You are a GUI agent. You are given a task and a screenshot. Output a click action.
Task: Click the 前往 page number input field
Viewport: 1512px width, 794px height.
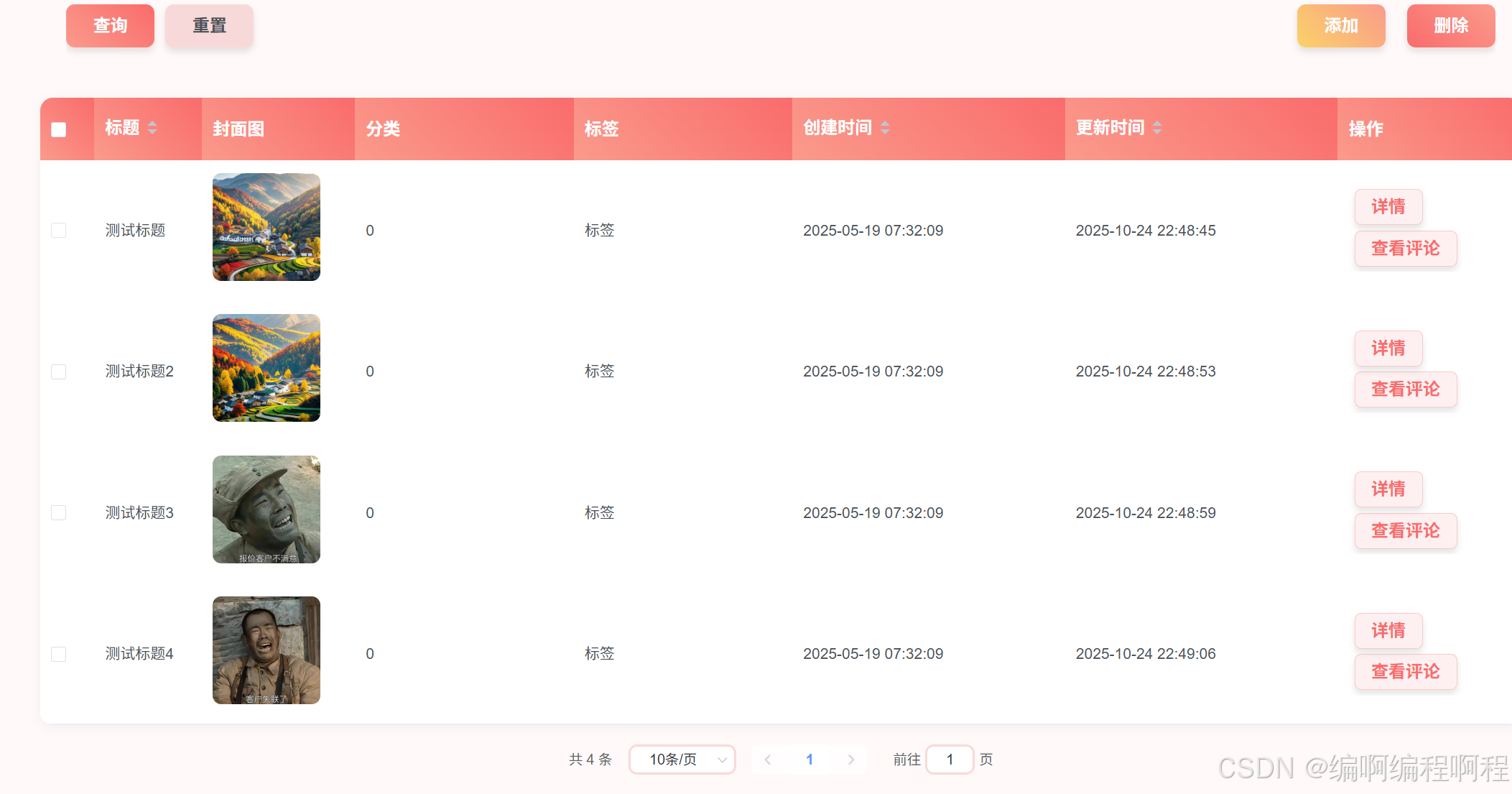pyautogui.click(x=950, y=760)
